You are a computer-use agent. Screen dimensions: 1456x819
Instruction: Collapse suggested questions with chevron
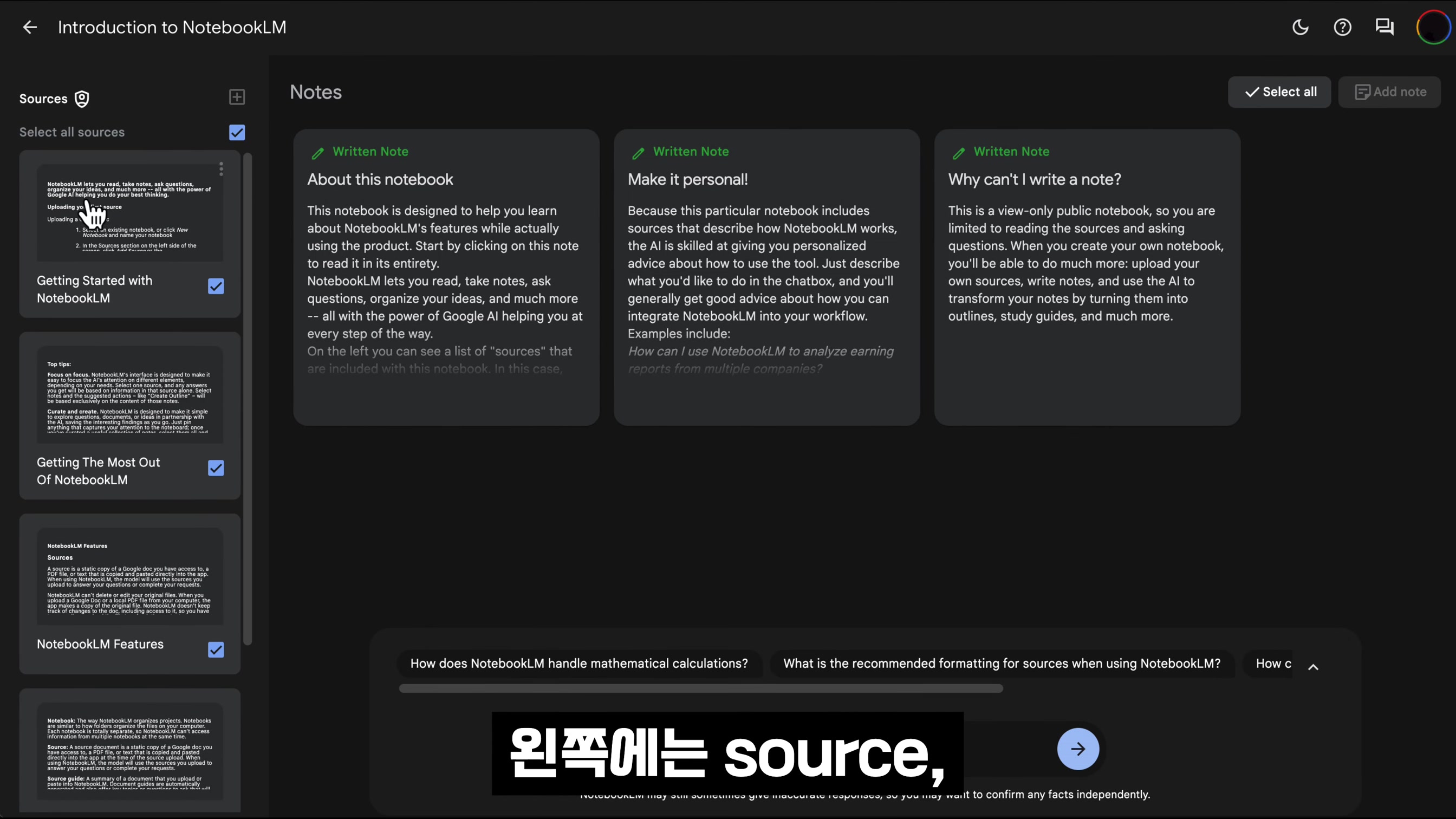pyautogui.click(x=1313, y=667)
